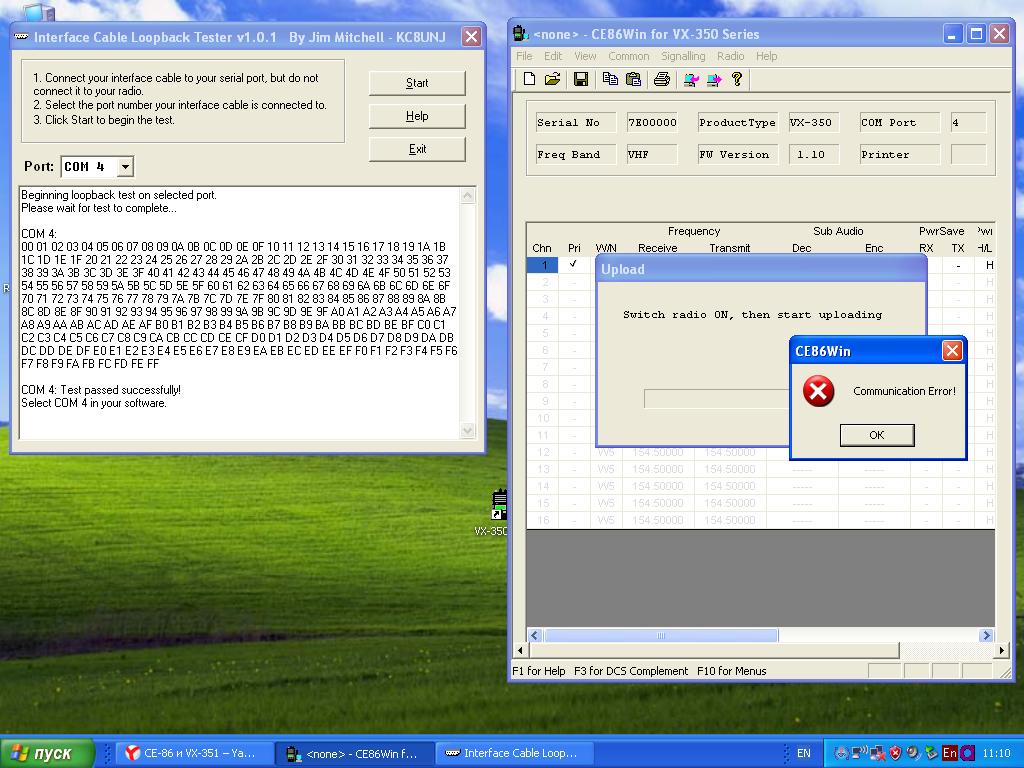Viewport: 1024px width, 768px height.
Task: Open the VX-350 desktop shortcut icon
Action: pyautogui.click(x=499, y=504)
